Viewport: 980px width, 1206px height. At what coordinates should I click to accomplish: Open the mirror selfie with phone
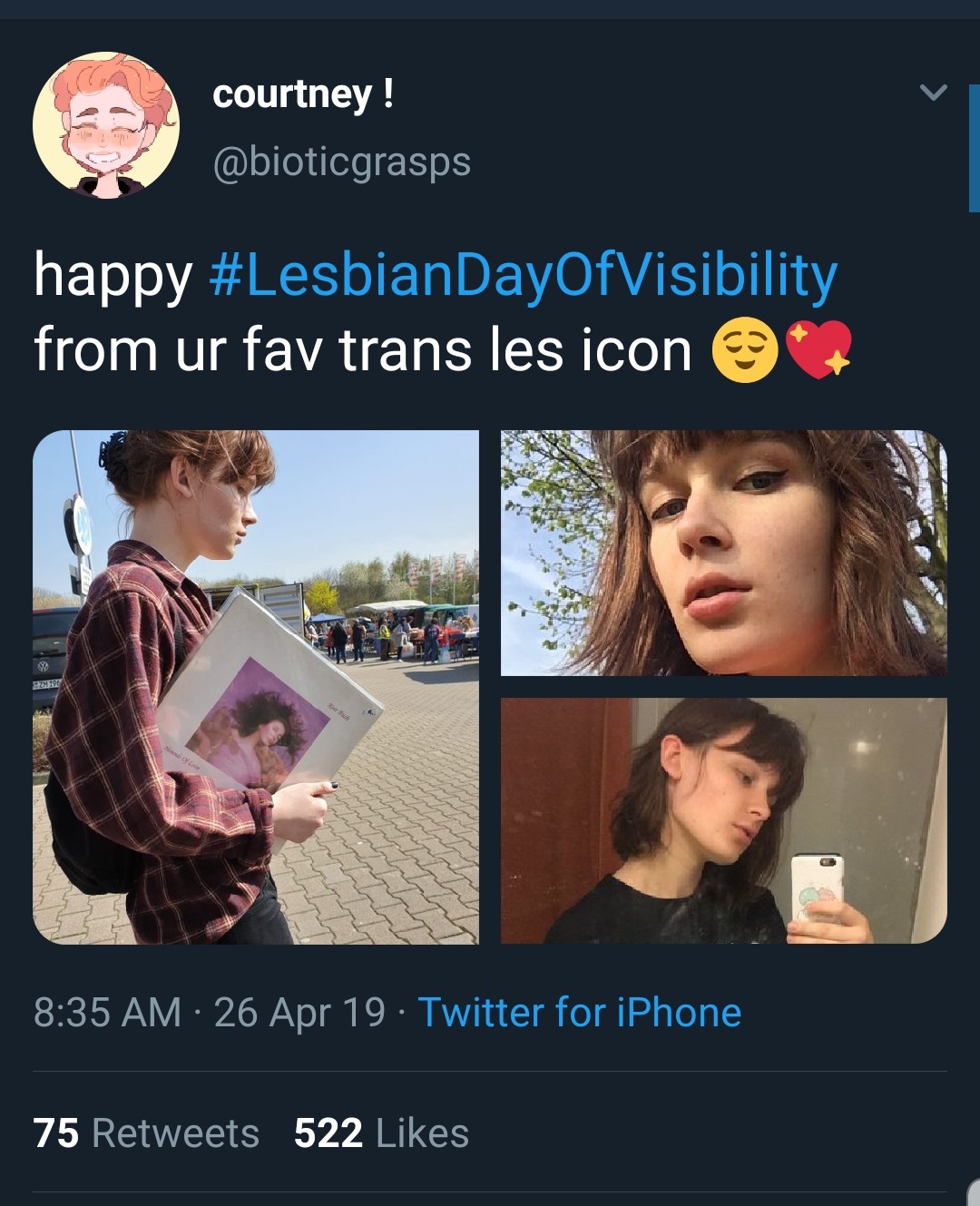724,820
